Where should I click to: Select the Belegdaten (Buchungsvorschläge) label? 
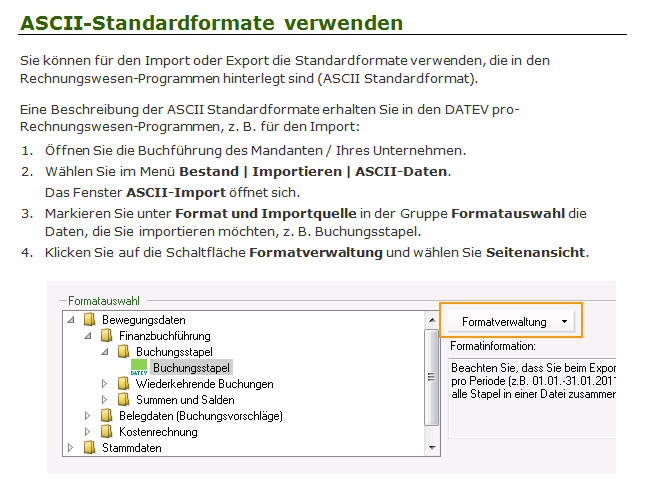pos(200,416)
